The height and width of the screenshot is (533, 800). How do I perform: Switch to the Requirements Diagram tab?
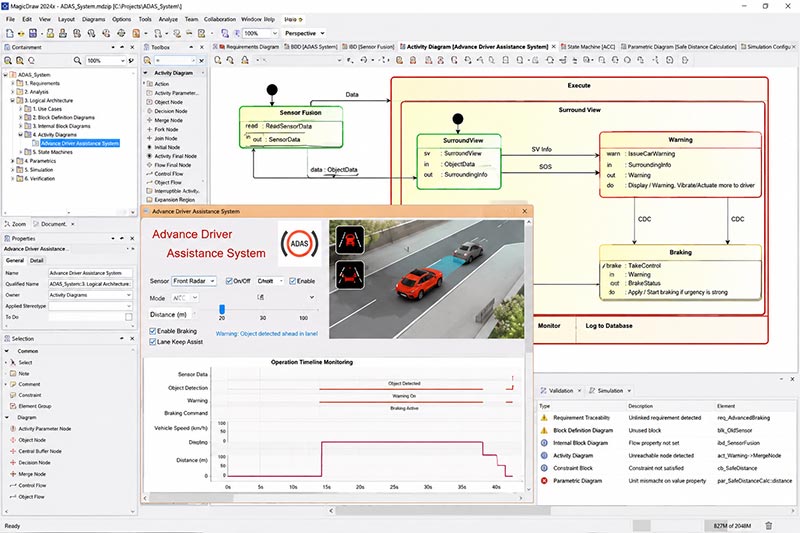click(247, 46)
